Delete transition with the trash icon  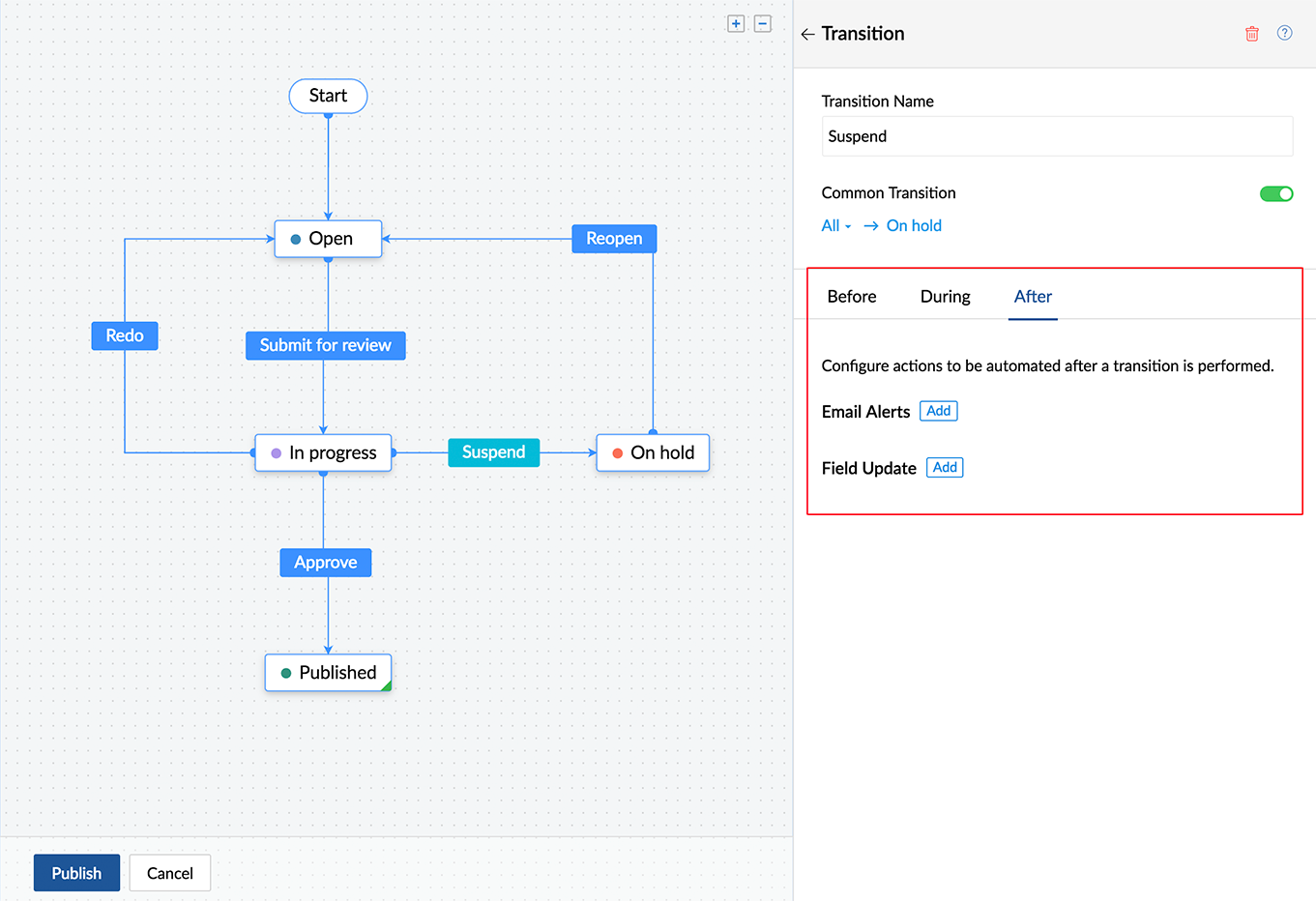(1251, 34)
